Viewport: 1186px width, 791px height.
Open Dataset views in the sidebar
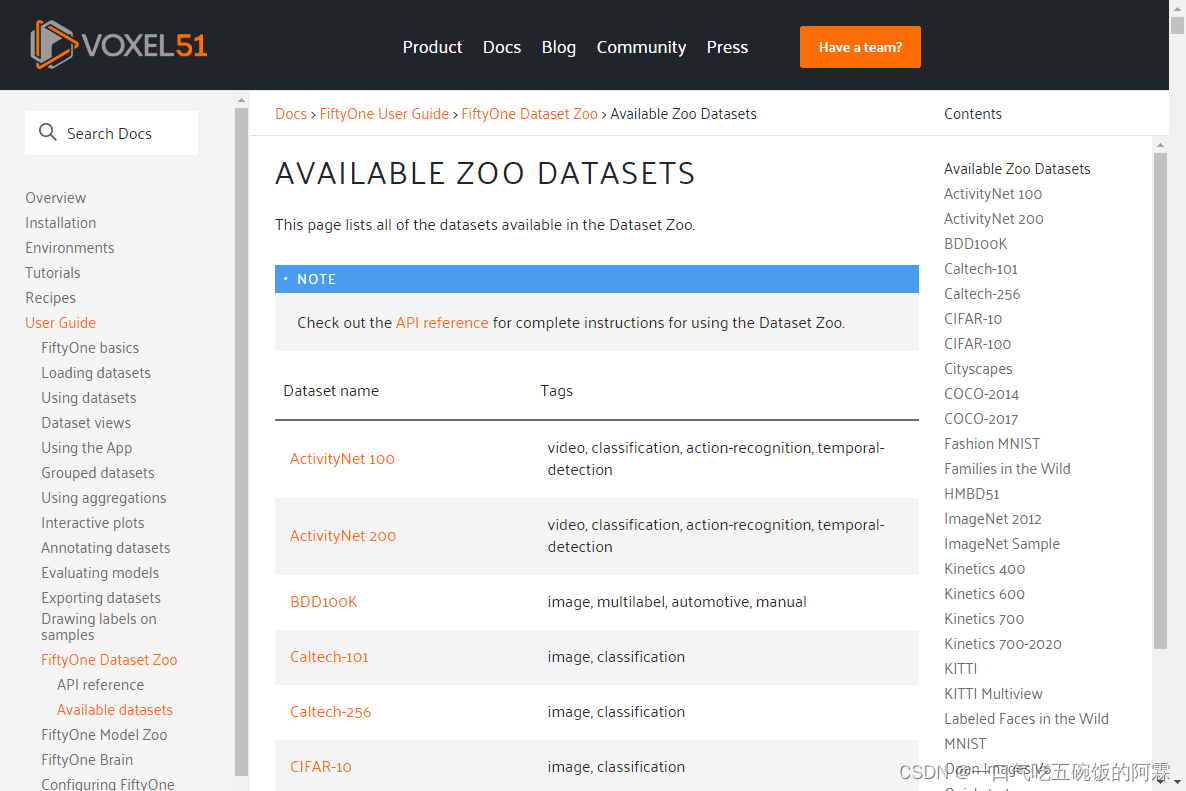point(85,422)
